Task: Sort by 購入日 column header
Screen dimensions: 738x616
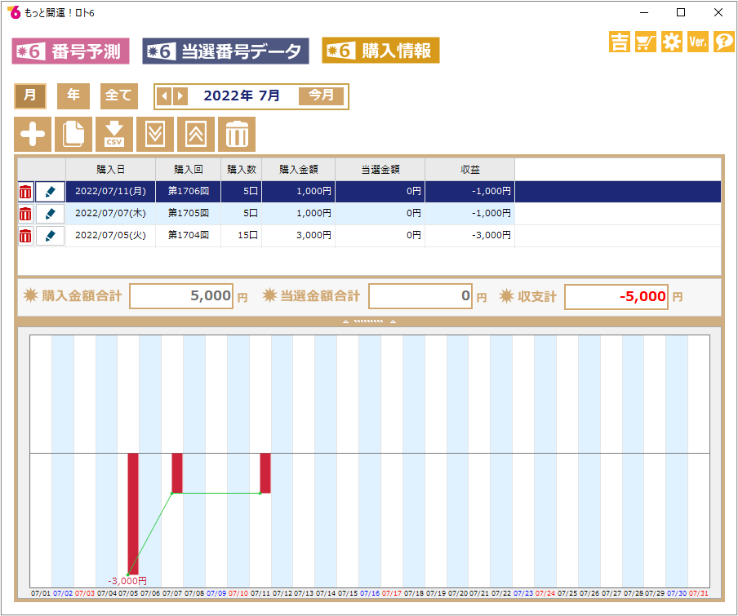Action: (x=111, y=169)
